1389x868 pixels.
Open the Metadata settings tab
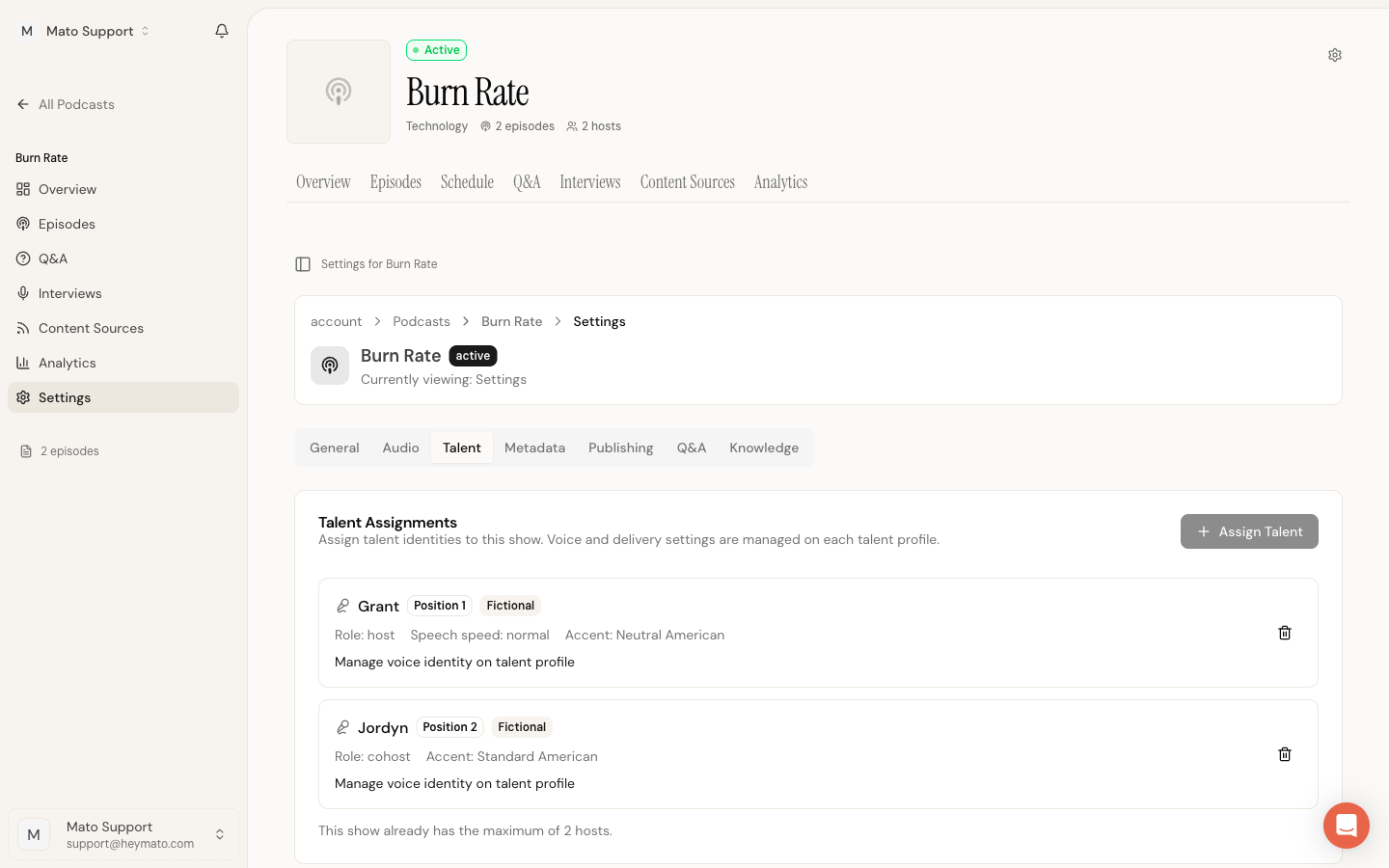(x=534, y=448)
